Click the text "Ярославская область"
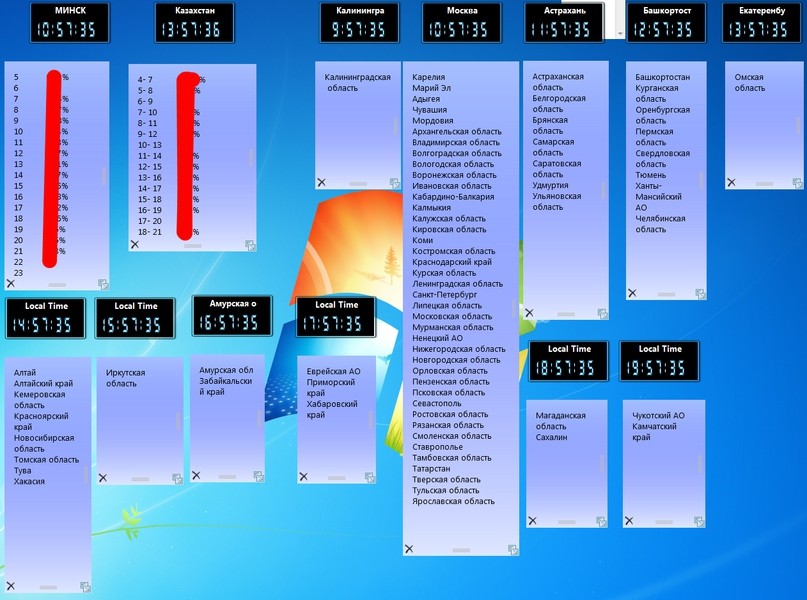807x600 pixels. [x=453, y=501]
